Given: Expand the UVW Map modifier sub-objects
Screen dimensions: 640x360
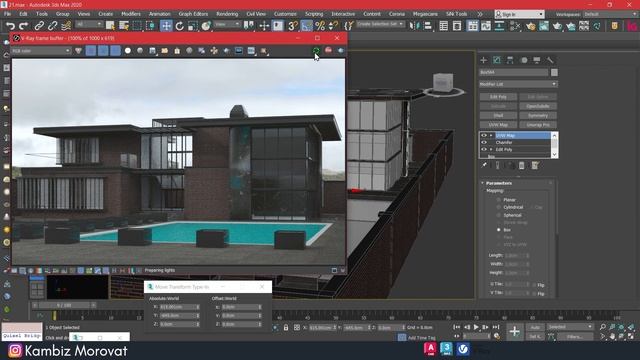Looking at the screenshot, I should (x=491, y=136).
